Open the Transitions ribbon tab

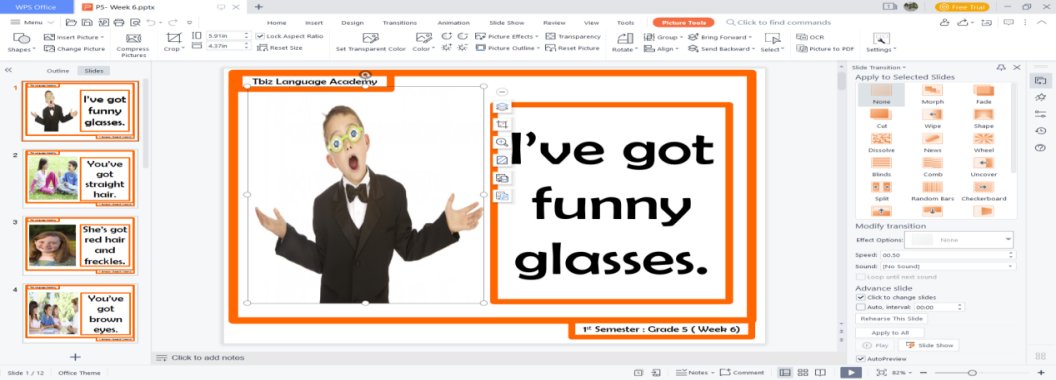point(399,23)
